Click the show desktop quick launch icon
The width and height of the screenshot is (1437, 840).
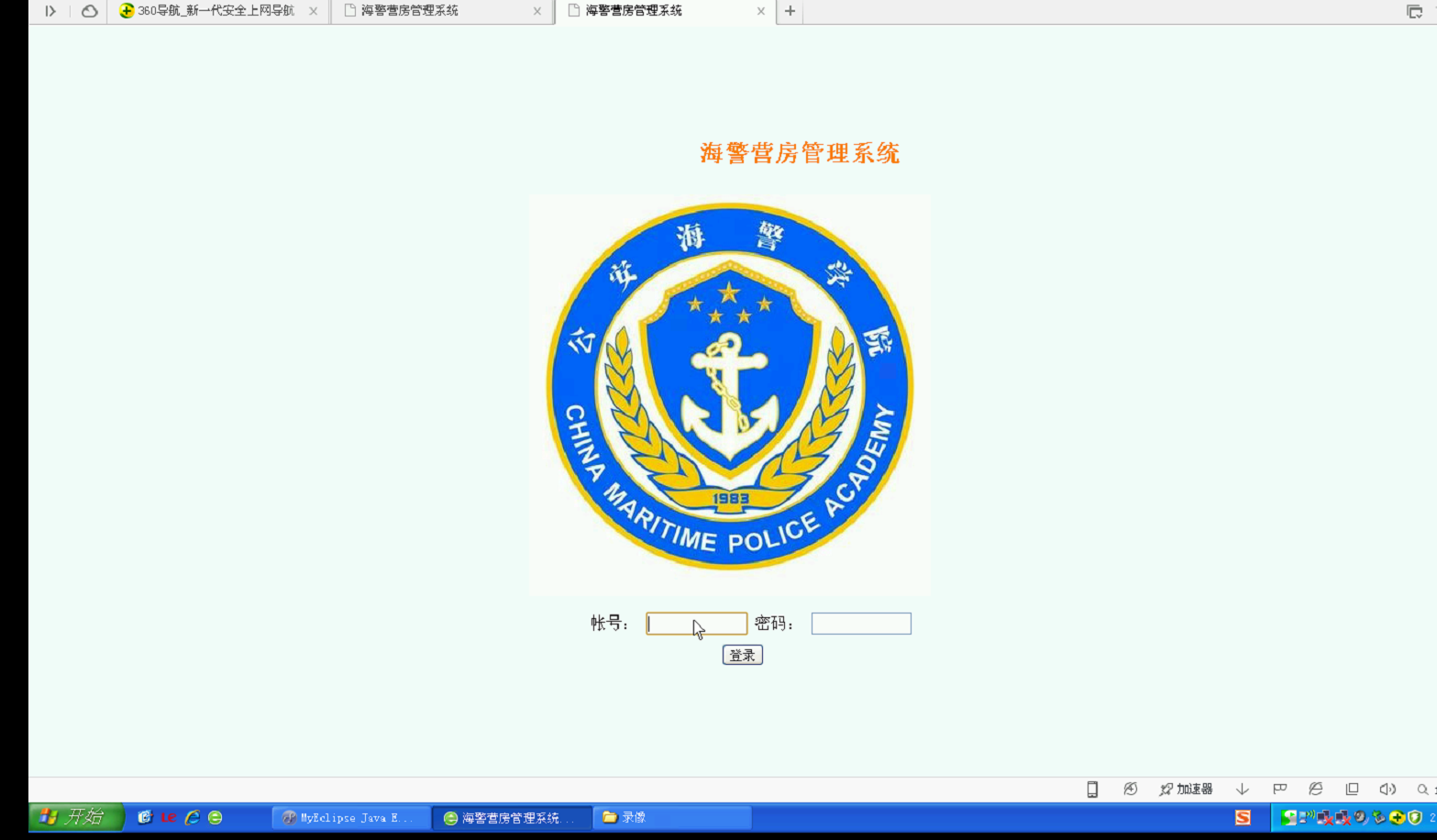[145, 817]
